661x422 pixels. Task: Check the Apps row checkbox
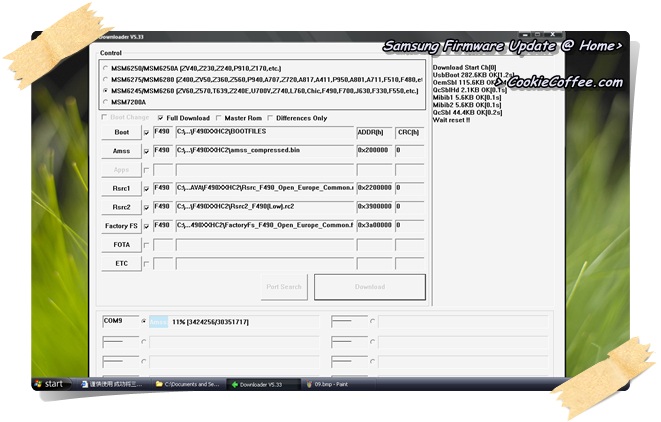pyautogui.click(x=146, y=170)
